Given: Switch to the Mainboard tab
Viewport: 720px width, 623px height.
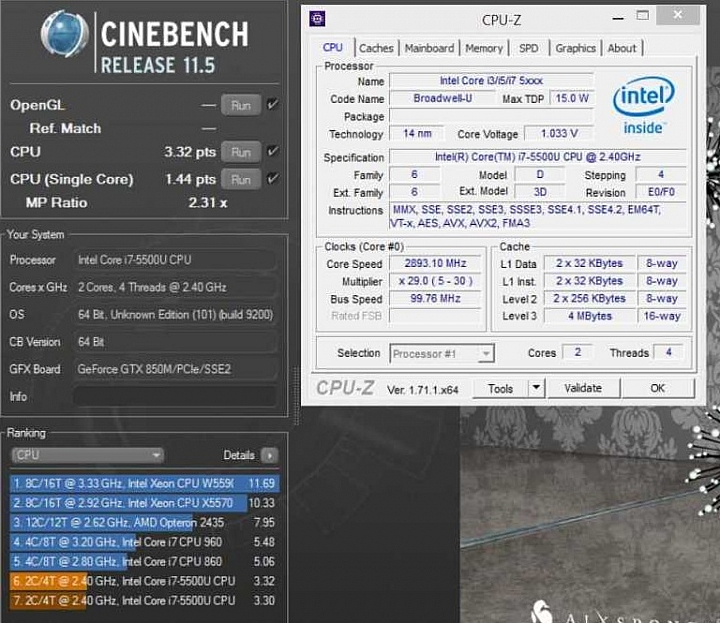Looking at the screenshot, I should (x=429, y=48).
